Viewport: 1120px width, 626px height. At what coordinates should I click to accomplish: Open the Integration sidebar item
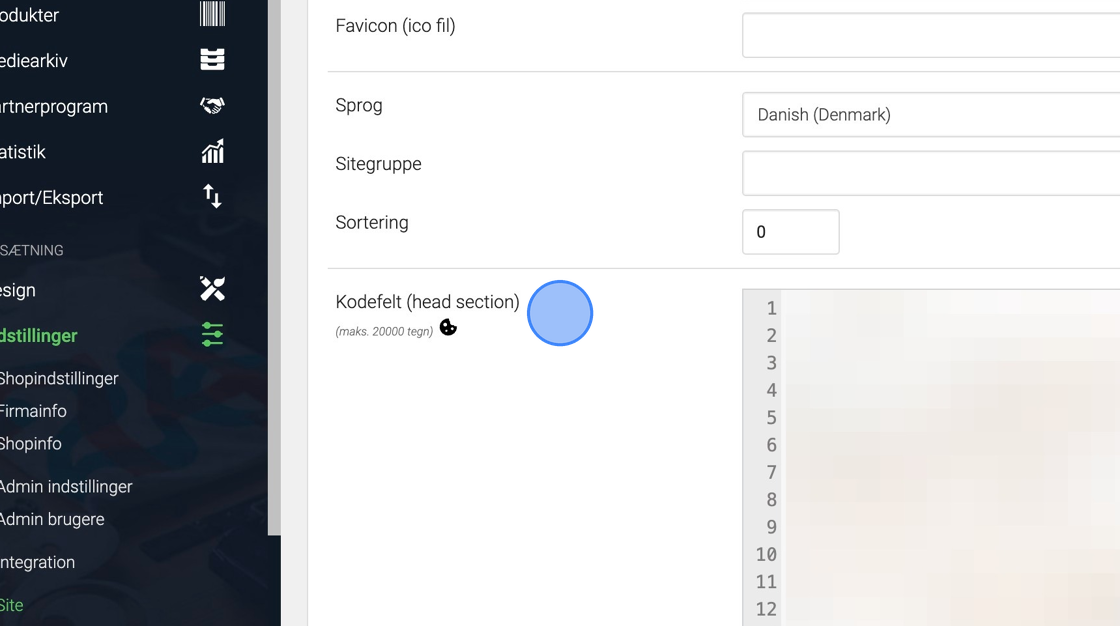(x=38, y=562)
